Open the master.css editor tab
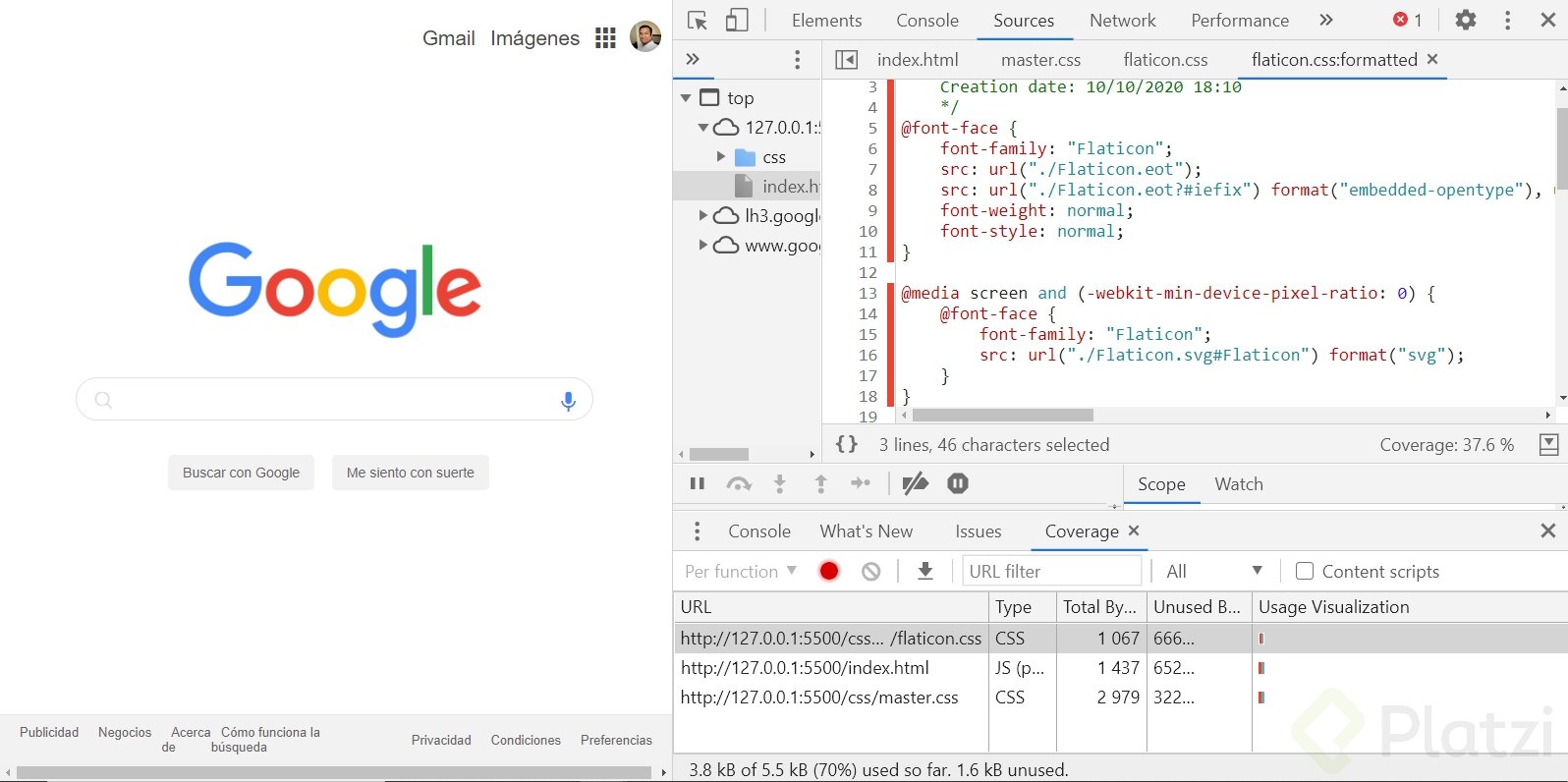 tap(1041, 60)
